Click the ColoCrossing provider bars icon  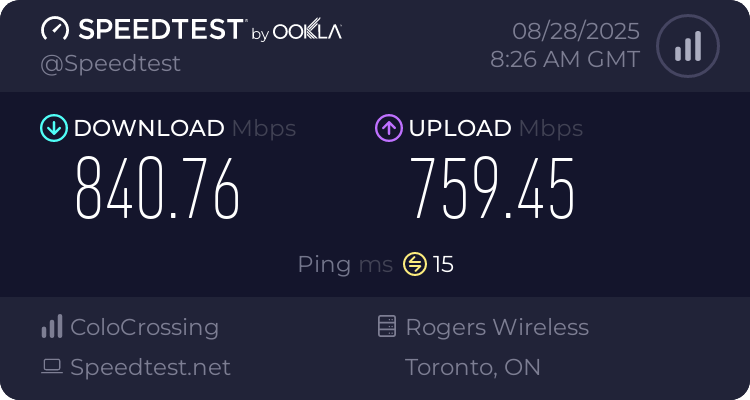point(51,327)
